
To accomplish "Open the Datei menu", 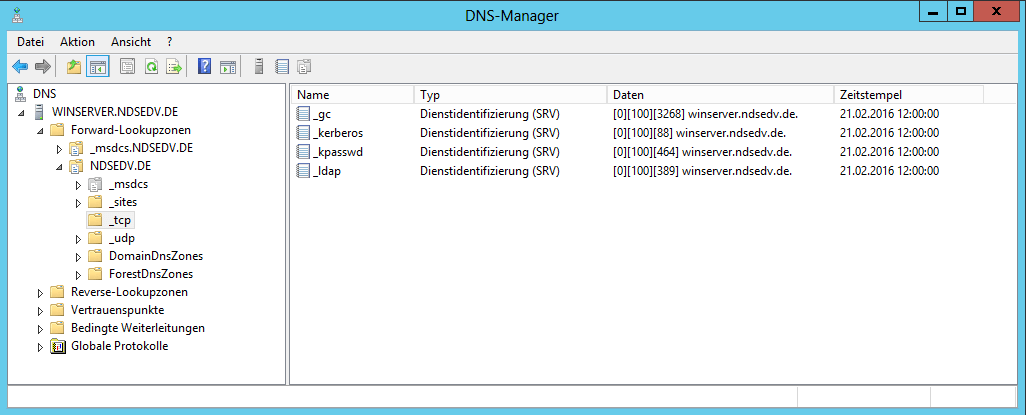I will tap(31, 42).
